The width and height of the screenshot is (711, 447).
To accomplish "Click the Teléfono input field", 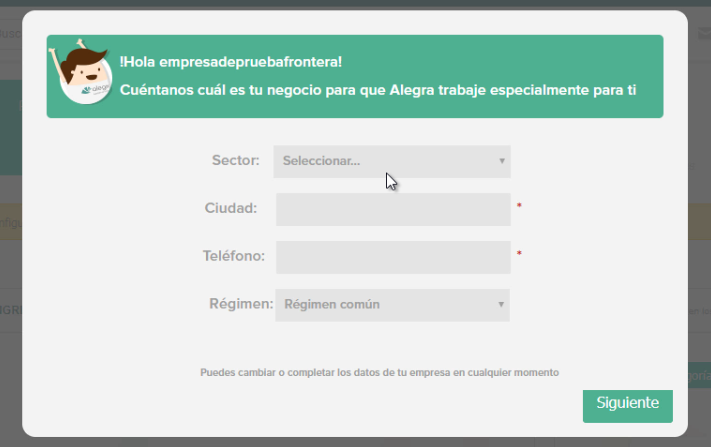I will coord(393,258).
